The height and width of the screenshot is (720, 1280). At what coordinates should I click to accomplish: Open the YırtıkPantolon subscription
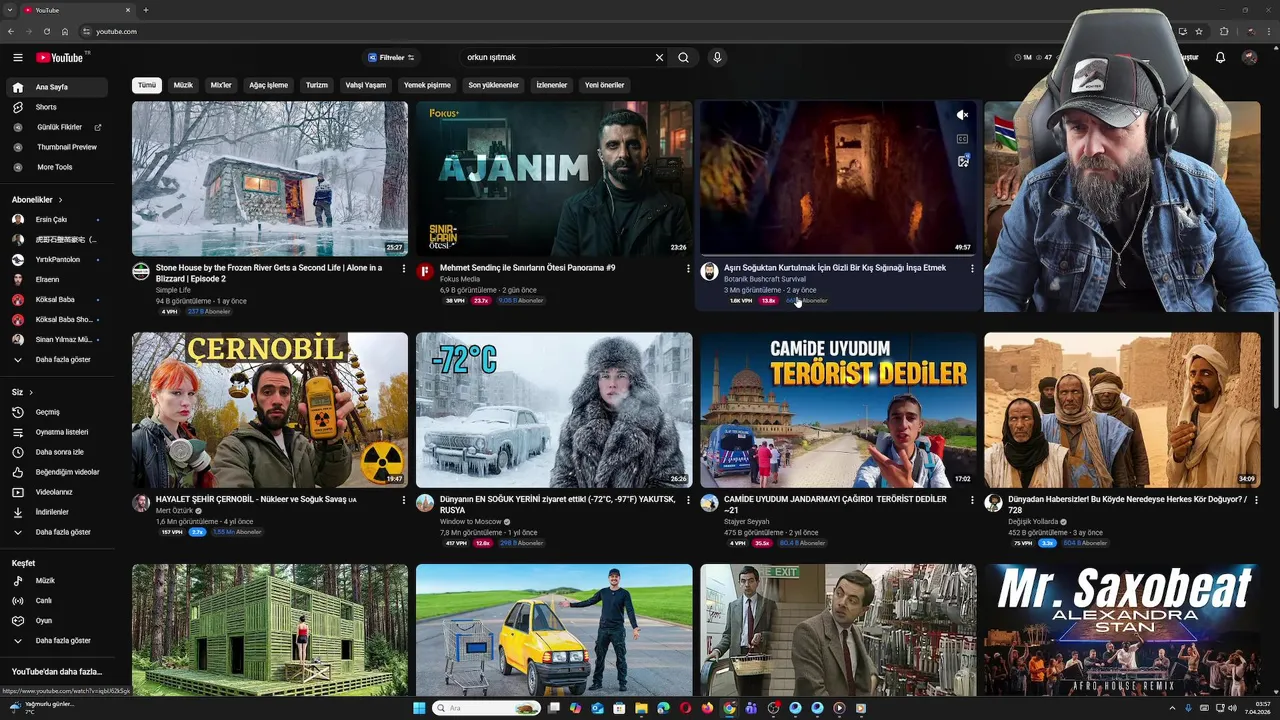pos(55,259)
